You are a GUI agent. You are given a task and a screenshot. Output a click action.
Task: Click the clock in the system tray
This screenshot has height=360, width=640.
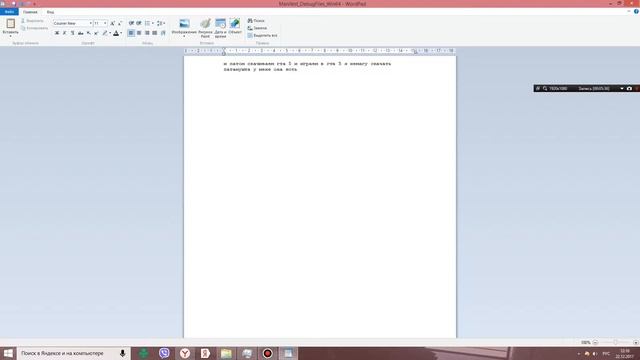pos(624,353)
